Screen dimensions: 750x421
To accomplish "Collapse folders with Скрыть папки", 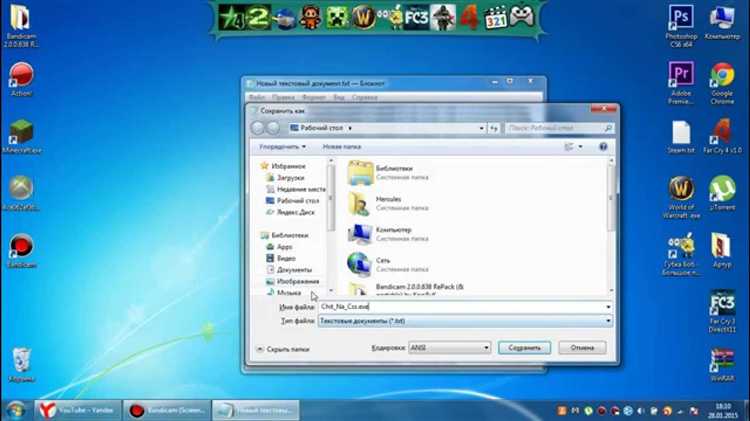I will pos(283,349).
